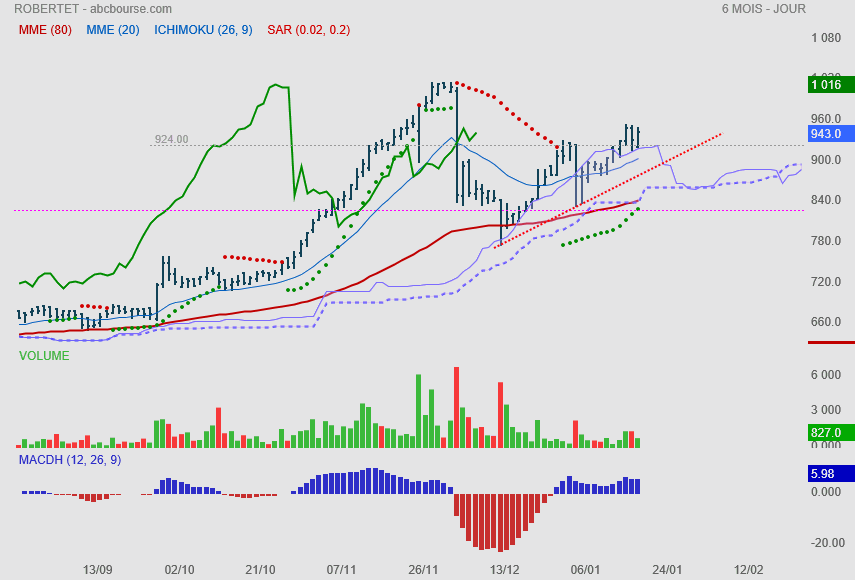Screen dimensions: 855x580
Task: Click the 840.0 price axis label
Action: point(826,200)
